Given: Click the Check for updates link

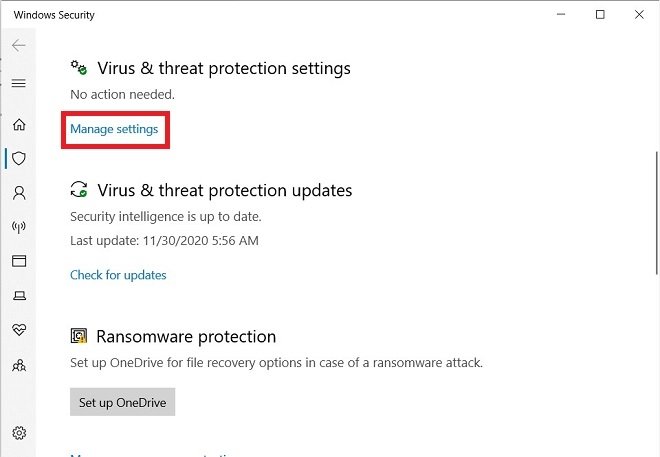Looking at the screenshot, I should (118, 275).
